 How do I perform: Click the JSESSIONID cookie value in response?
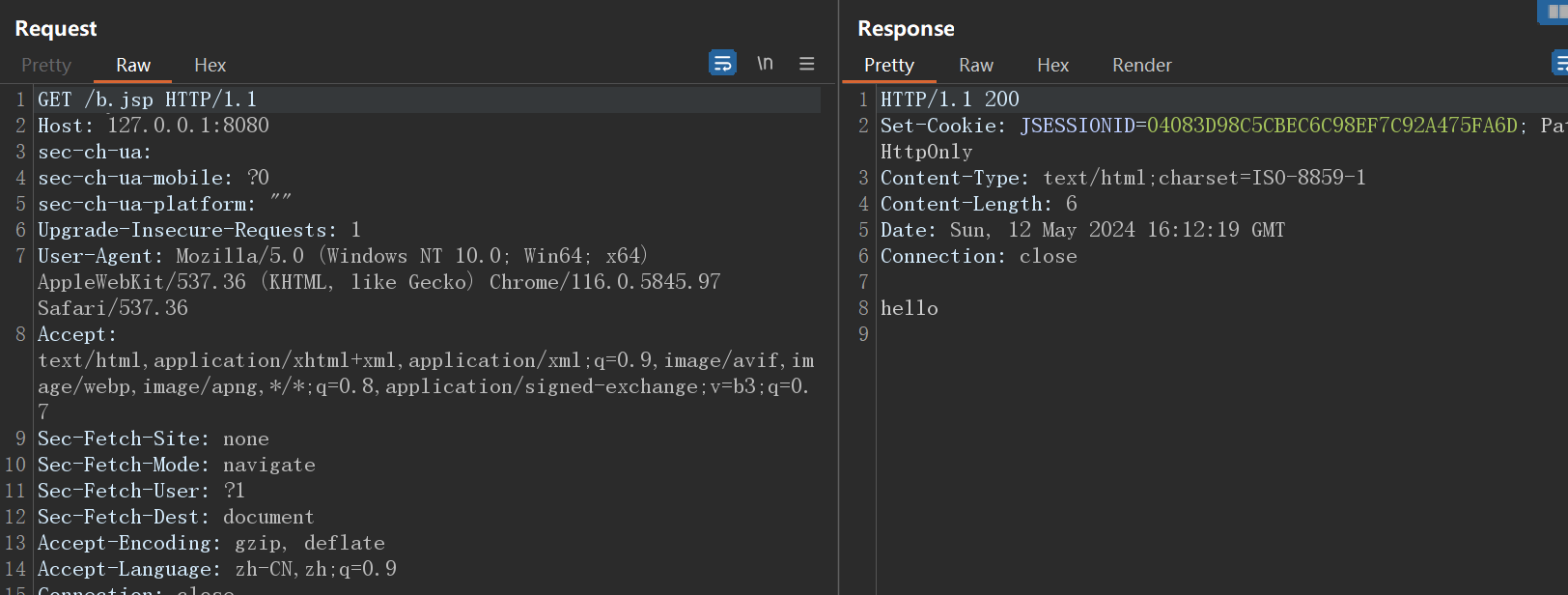point(1331,126)
